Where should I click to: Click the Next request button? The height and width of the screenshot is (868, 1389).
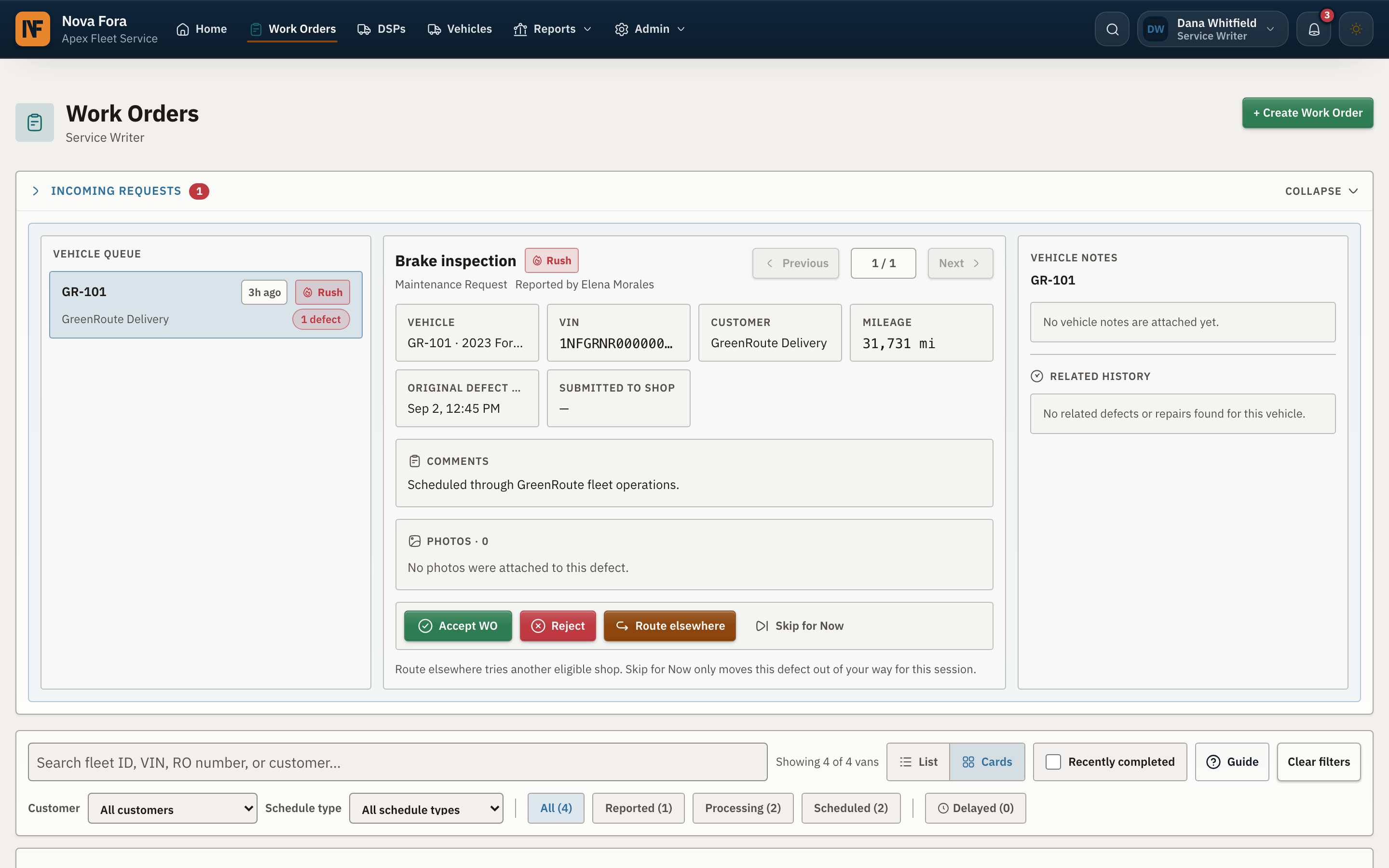tap(960, 263)
